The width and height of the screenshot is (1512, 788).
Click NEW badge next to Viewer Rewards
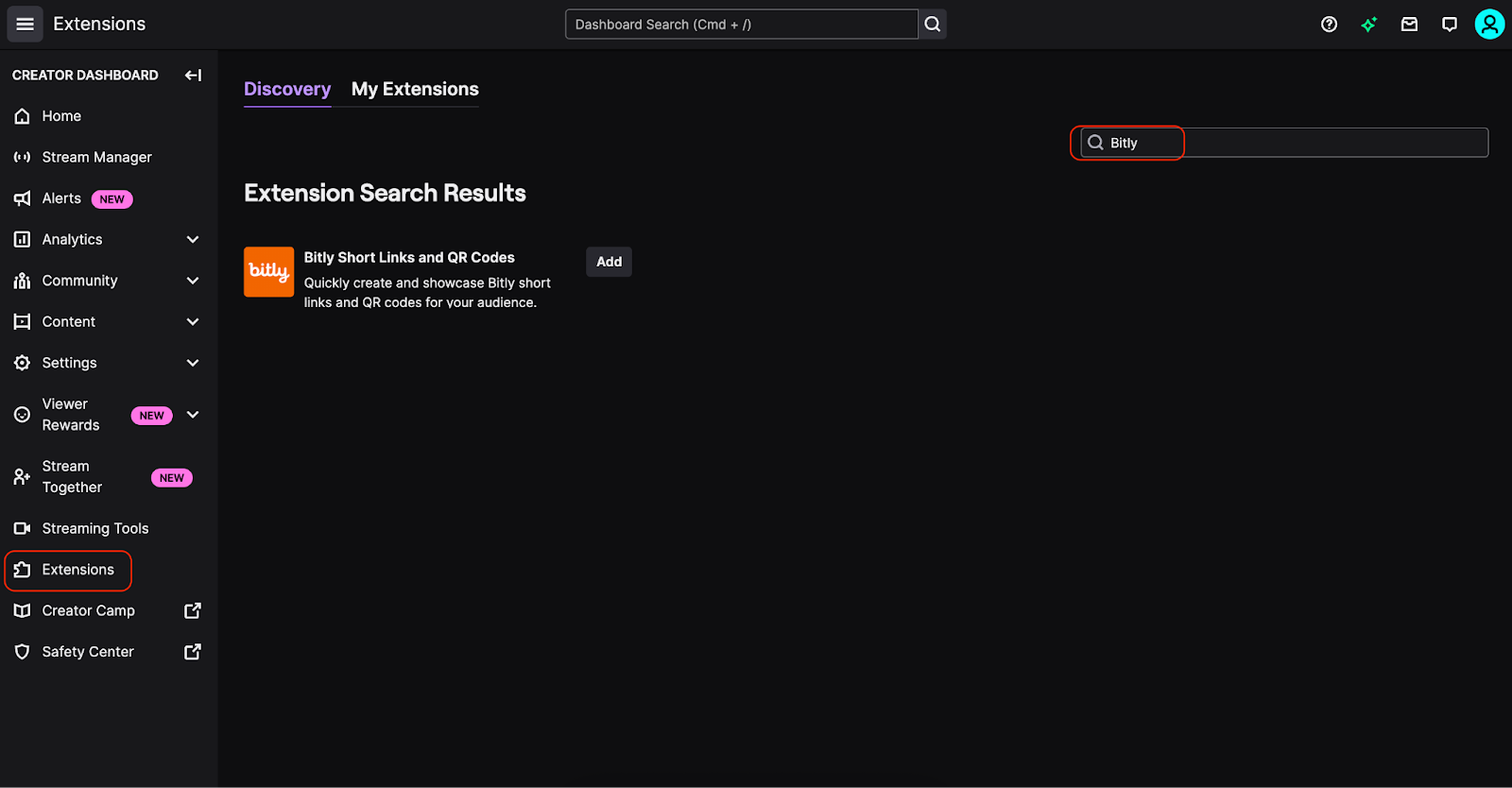coord(152,416)
